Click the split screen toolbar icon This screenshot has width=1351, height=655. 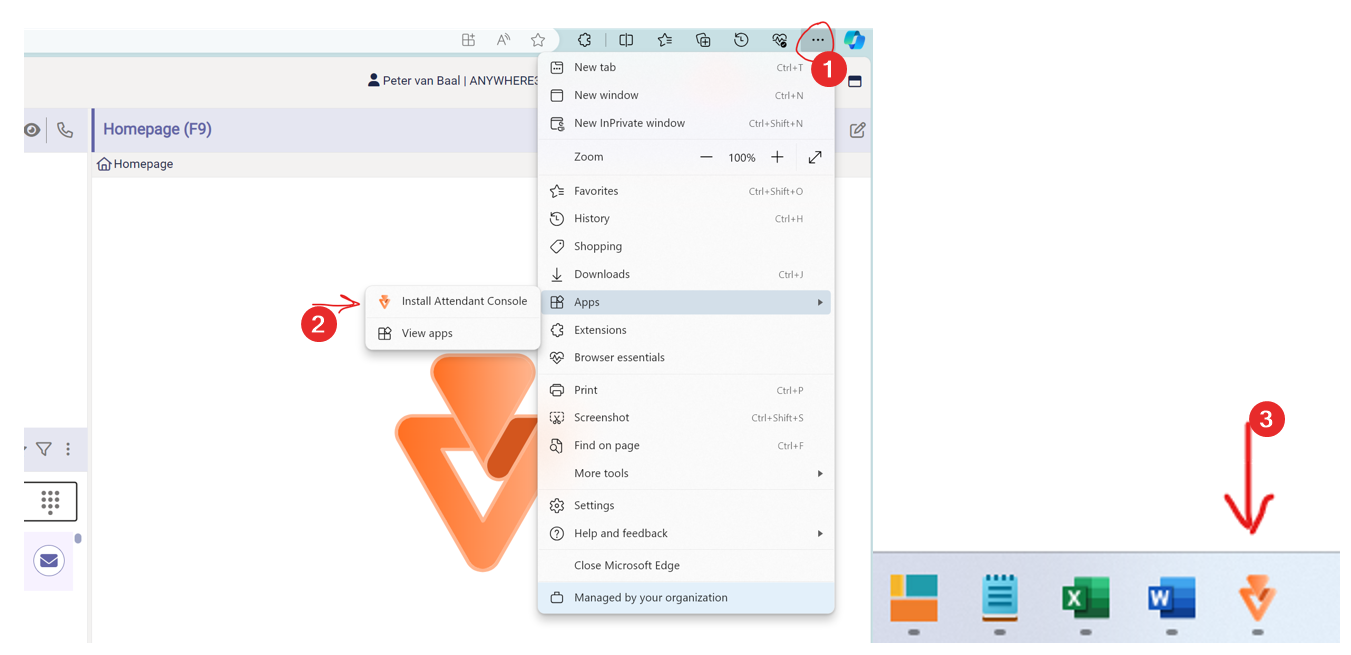coord(626,40)
